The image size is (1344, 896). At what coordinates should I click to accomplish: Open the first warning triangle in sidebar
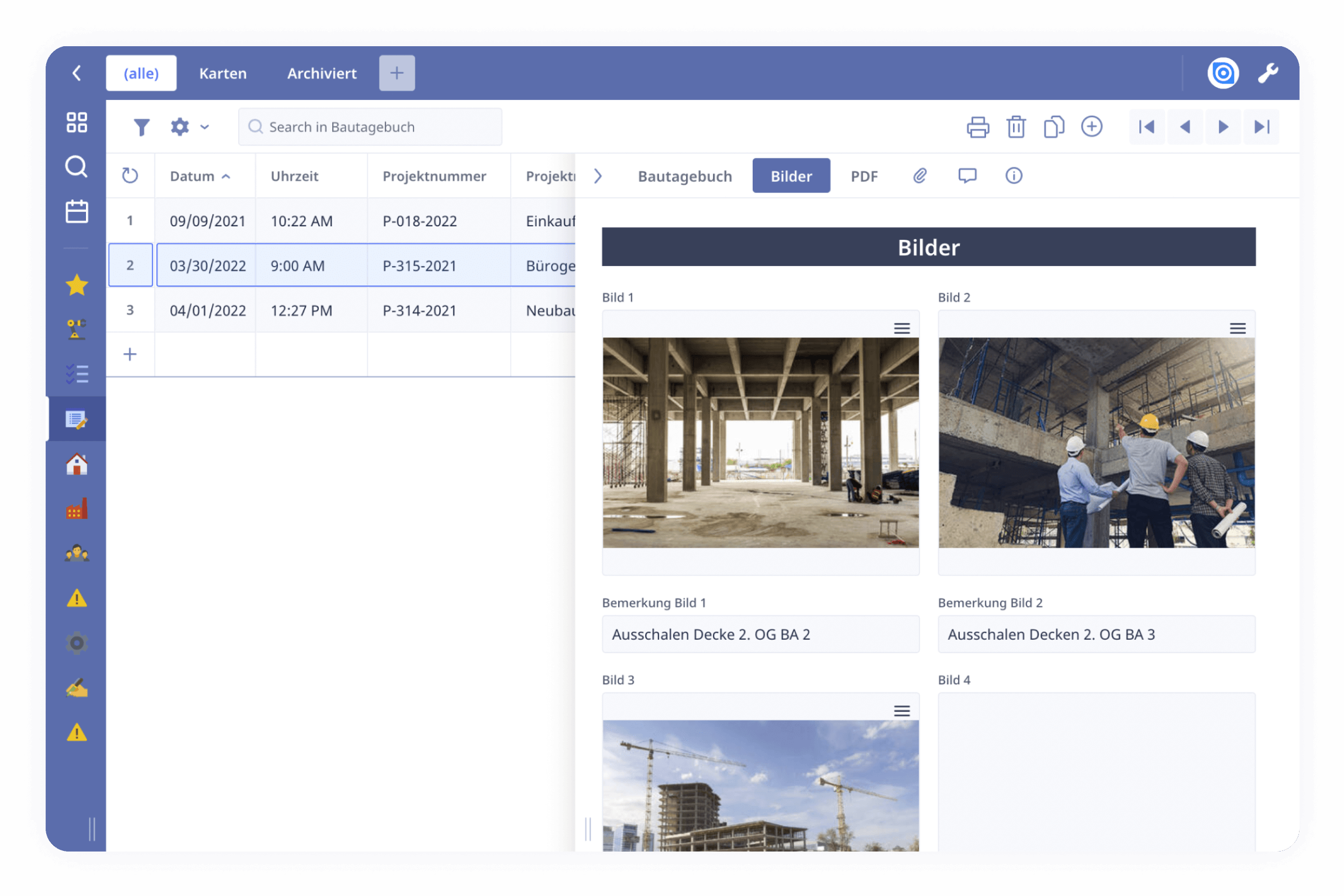point(77,598)
